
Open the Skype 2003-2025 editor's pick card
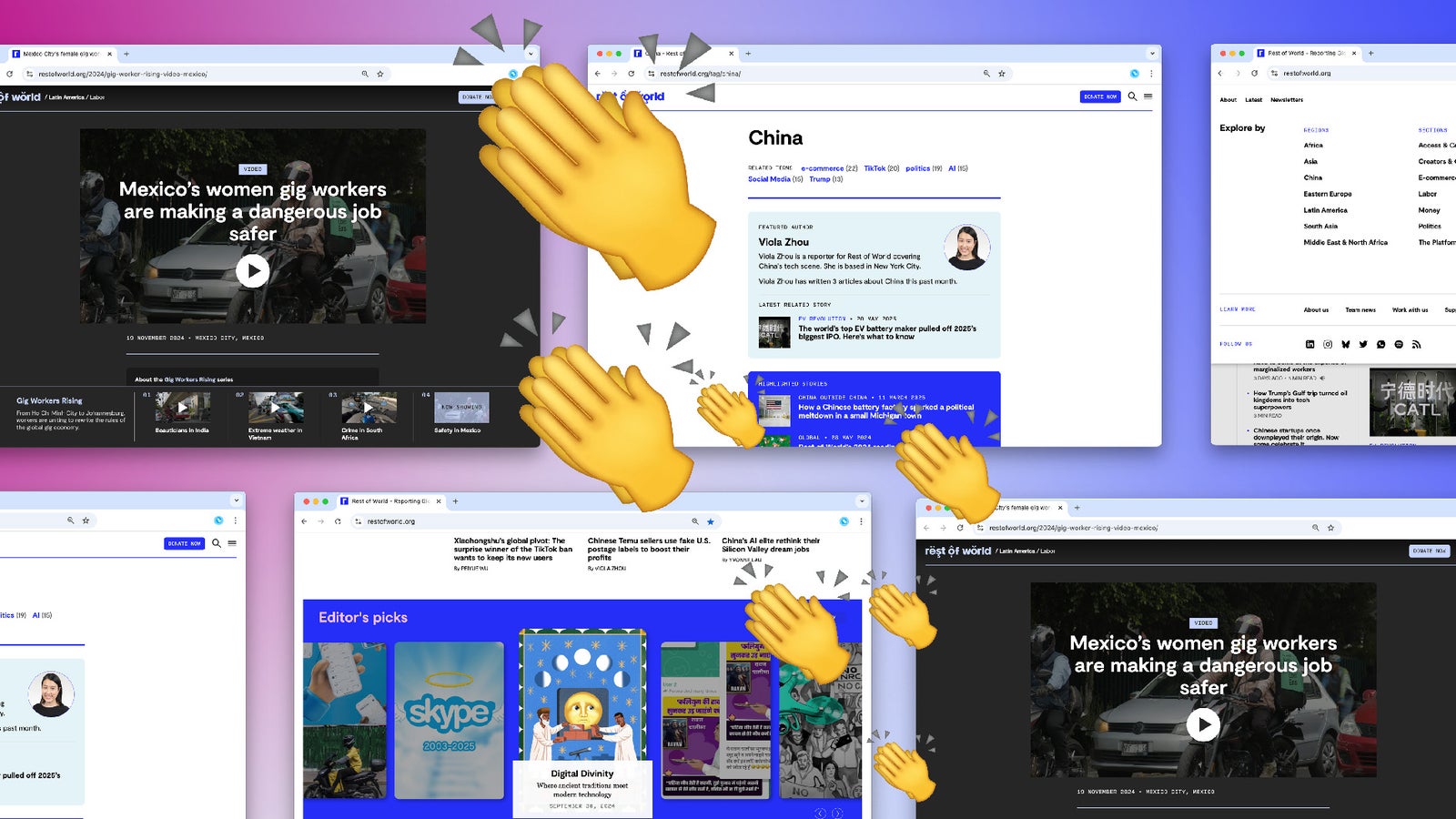(x=449, y=721)
